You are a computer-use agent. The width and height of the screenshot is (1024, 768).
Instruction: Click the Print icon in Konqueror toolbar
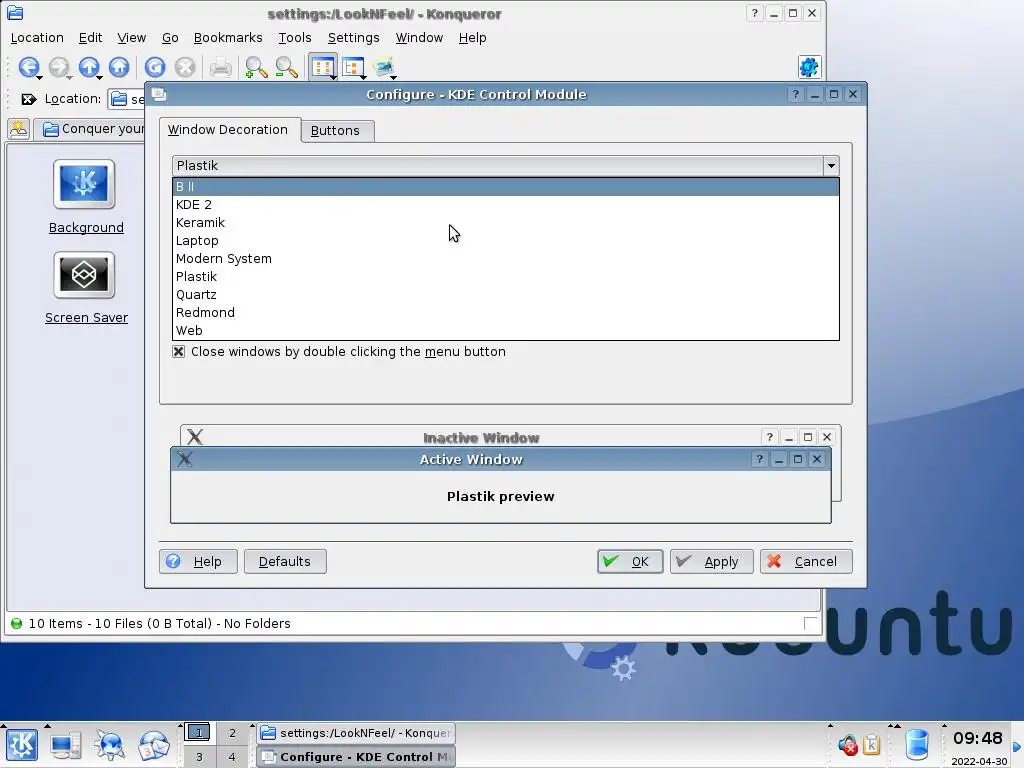click(x=220, y=67)
